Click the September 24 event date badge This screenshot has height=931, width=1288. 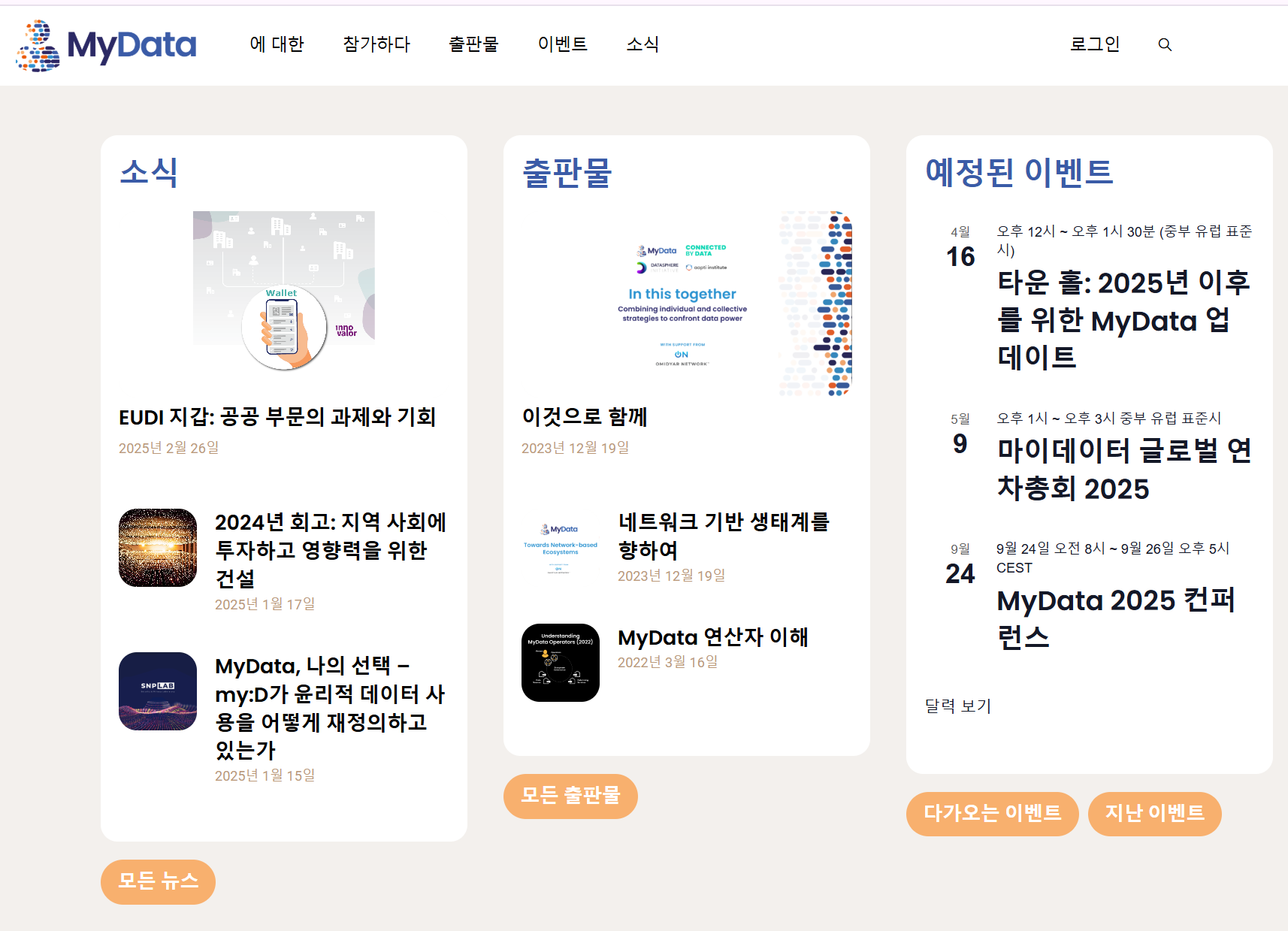(x=960, y=564)
